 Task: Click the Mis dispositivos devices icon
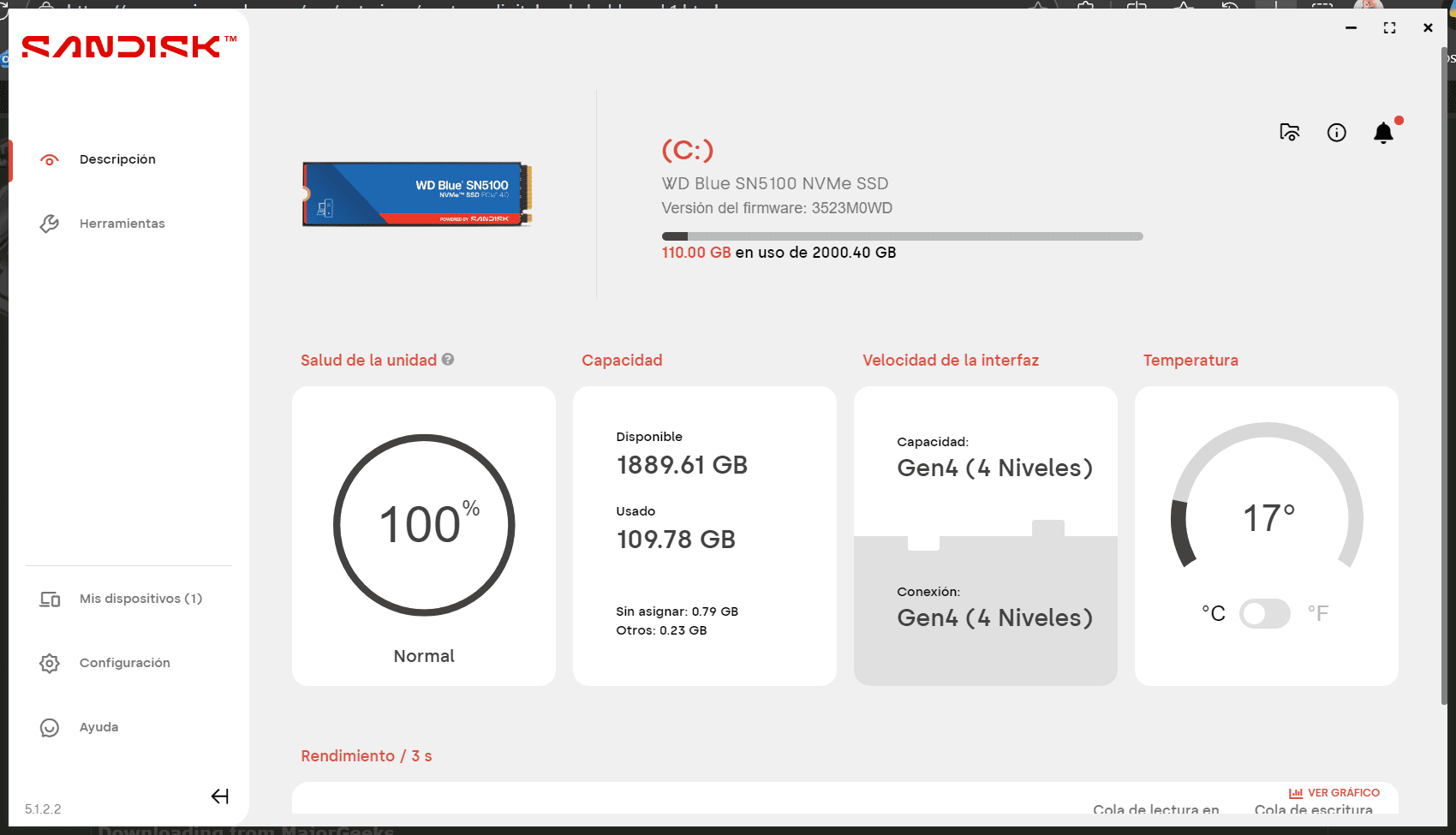coord(50,599)
